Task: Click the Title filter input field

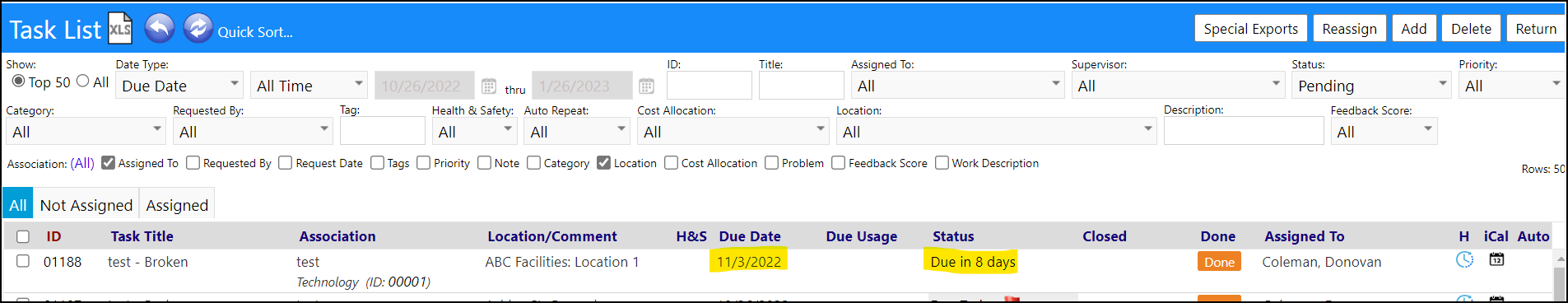Action: point(801,85)
